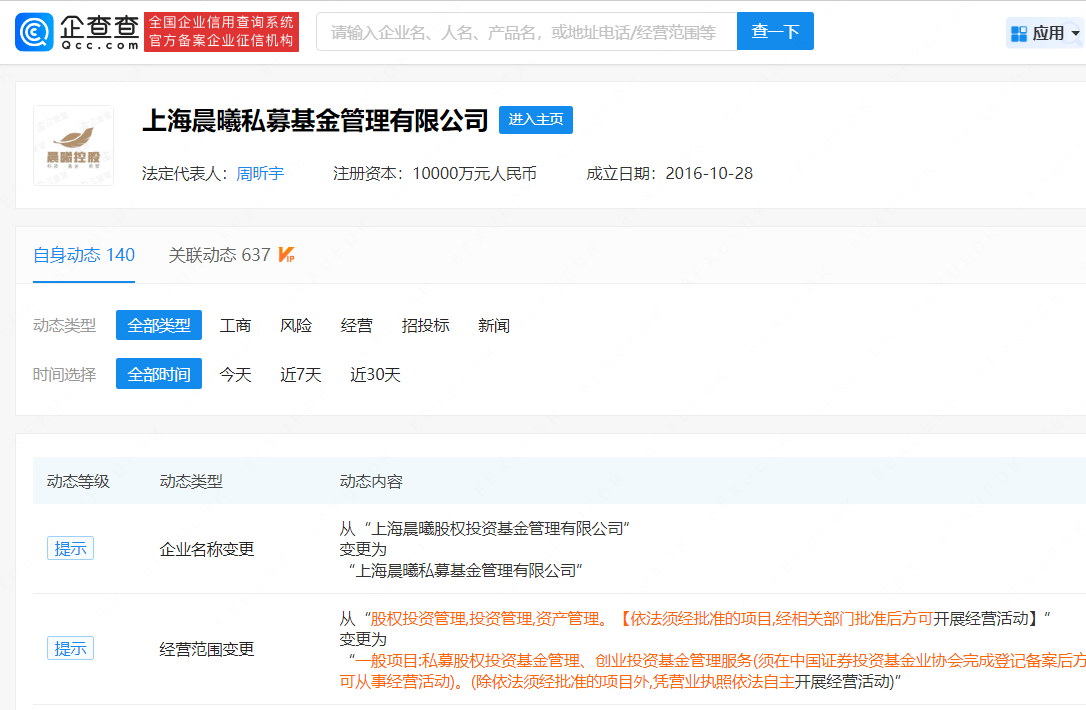
Task: Click 提示 beside the 经营范围变更 record
Action: 70,647
